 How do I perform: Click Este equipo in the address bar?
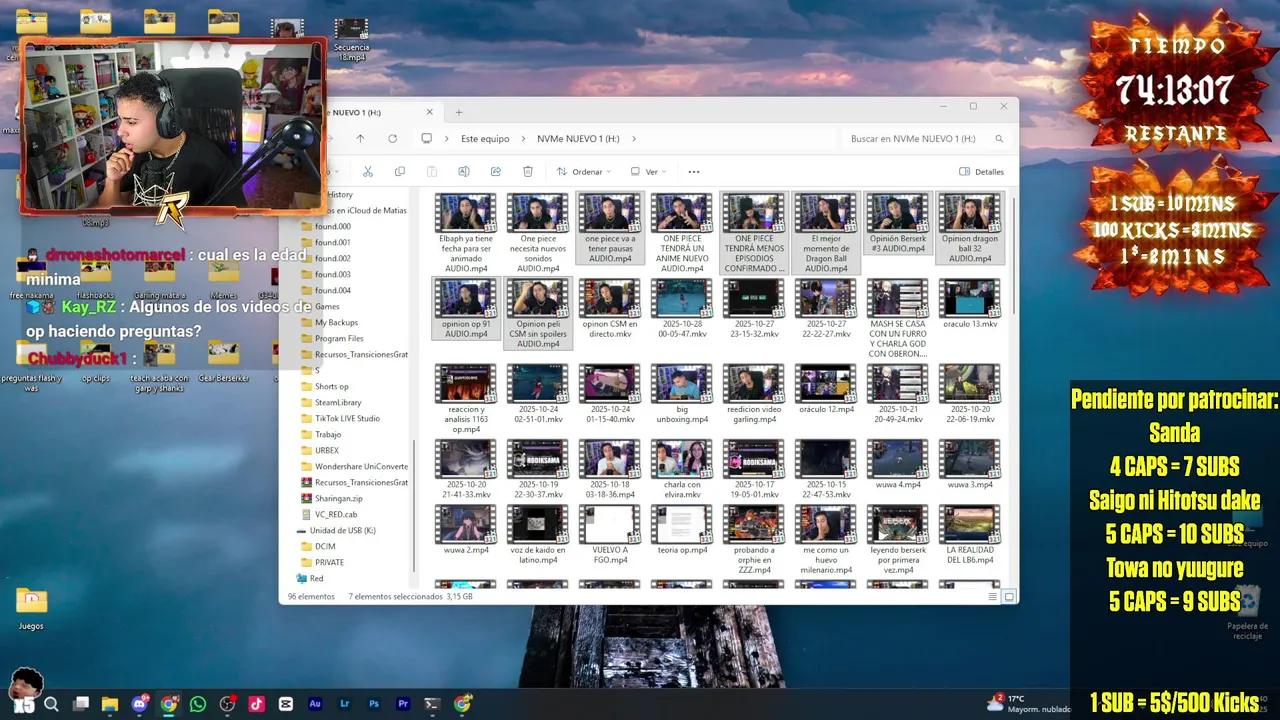485,139
